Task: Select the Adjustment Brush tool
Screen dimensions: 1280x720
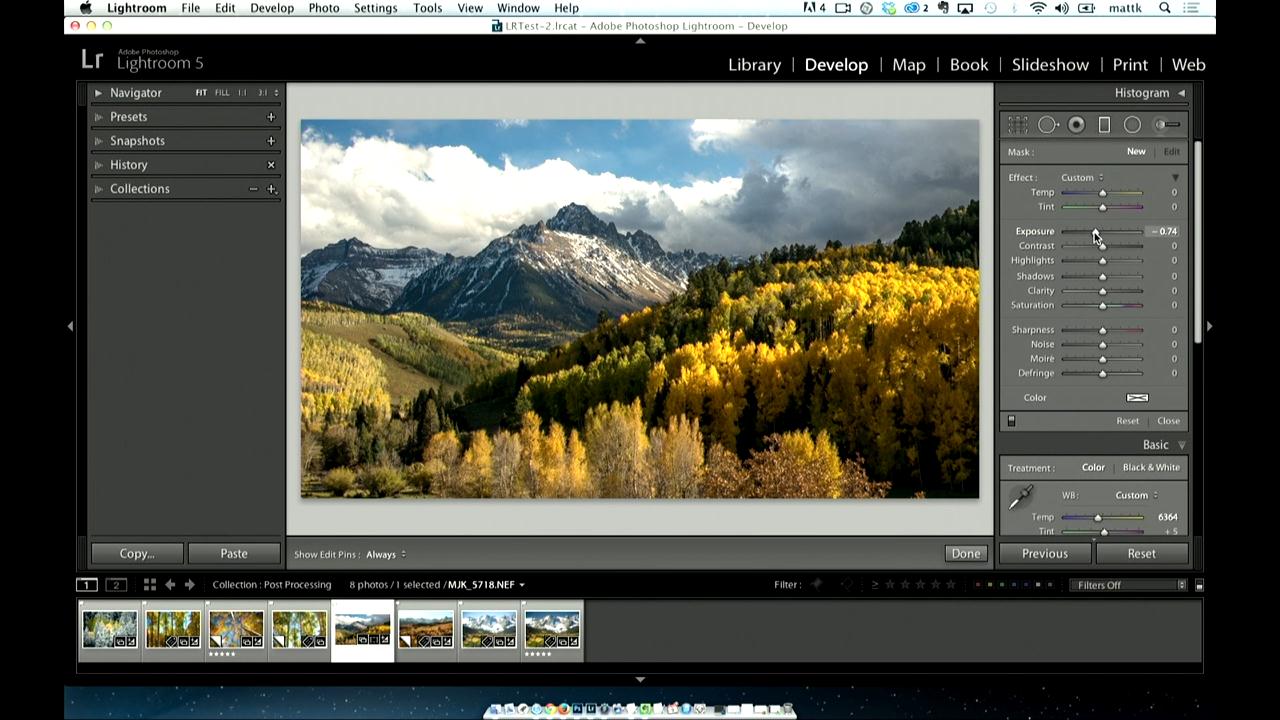Action: (x=1167, y=125)
